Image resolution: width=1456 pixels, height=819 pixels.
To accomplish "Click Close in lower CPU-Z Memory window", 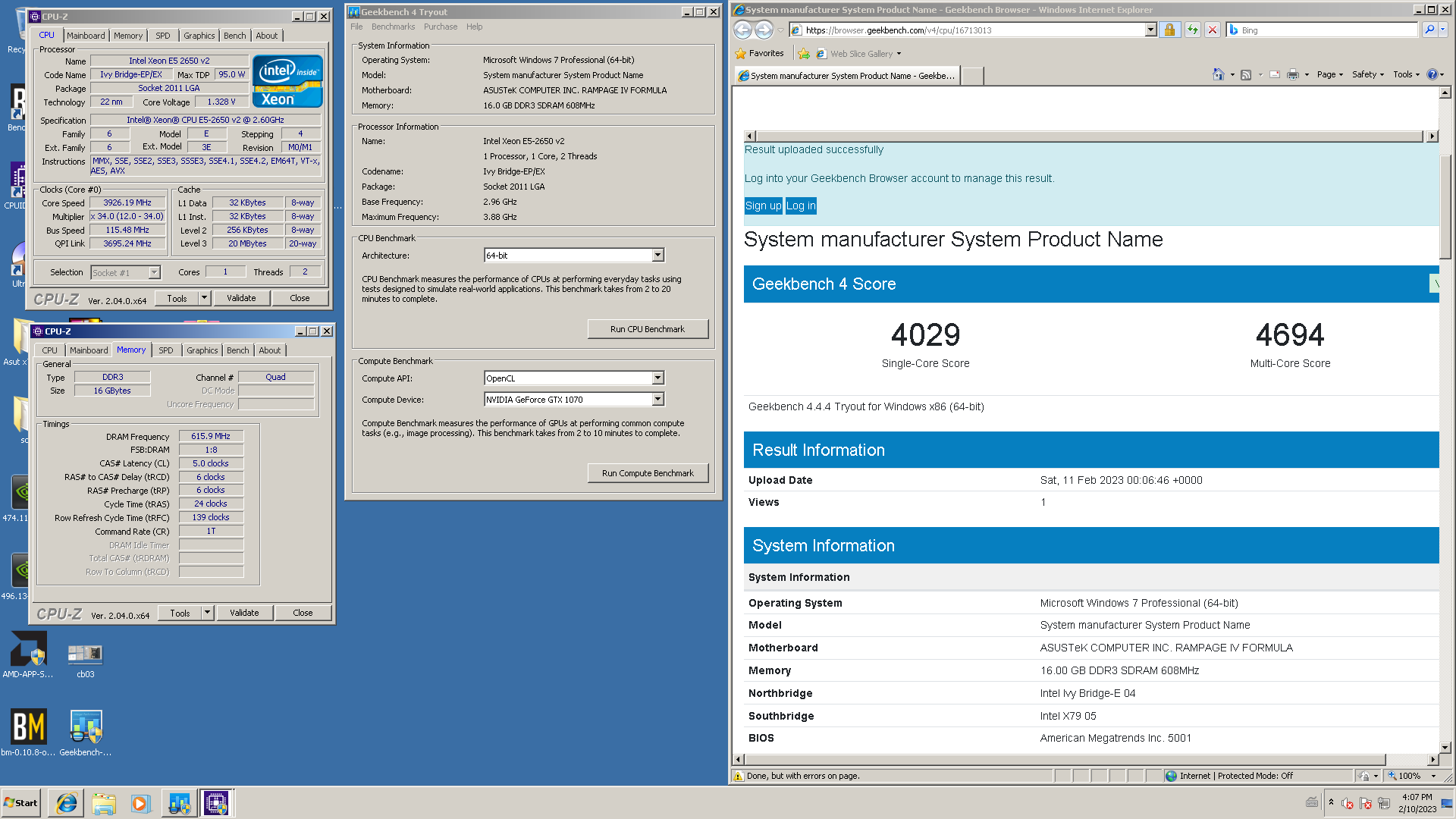I will click(303, 613).
